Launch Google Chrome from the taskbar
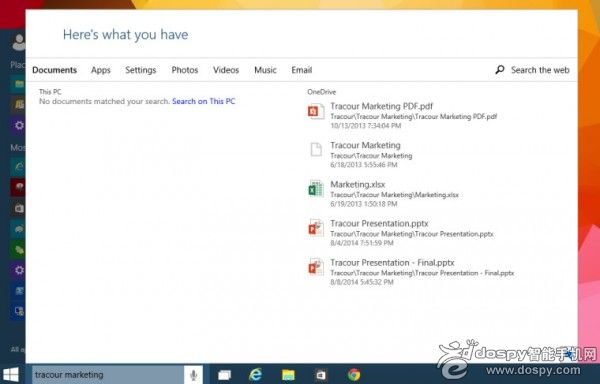 pos(354,375)
